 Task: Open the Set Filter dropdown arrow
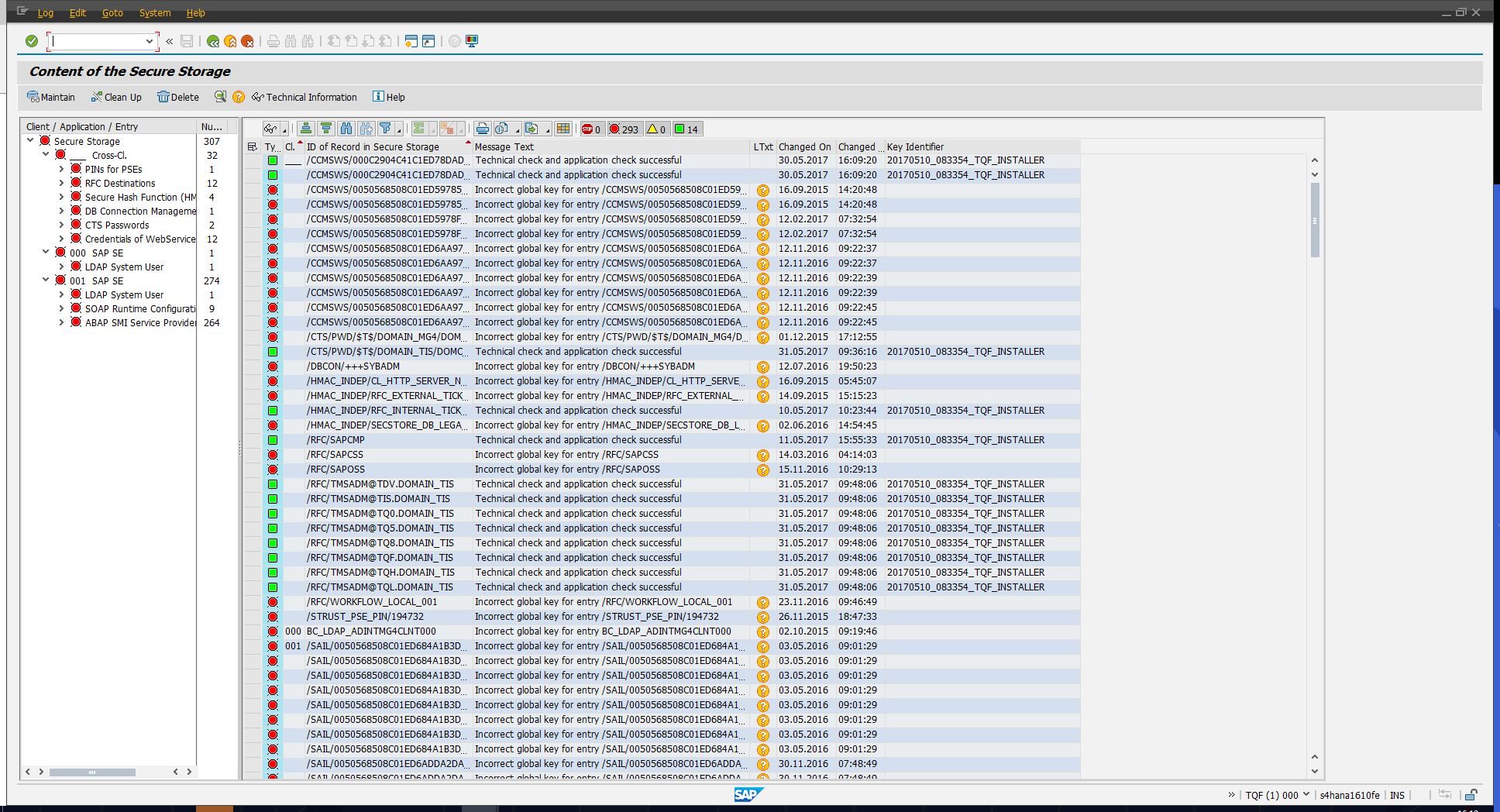coord(399,130)
